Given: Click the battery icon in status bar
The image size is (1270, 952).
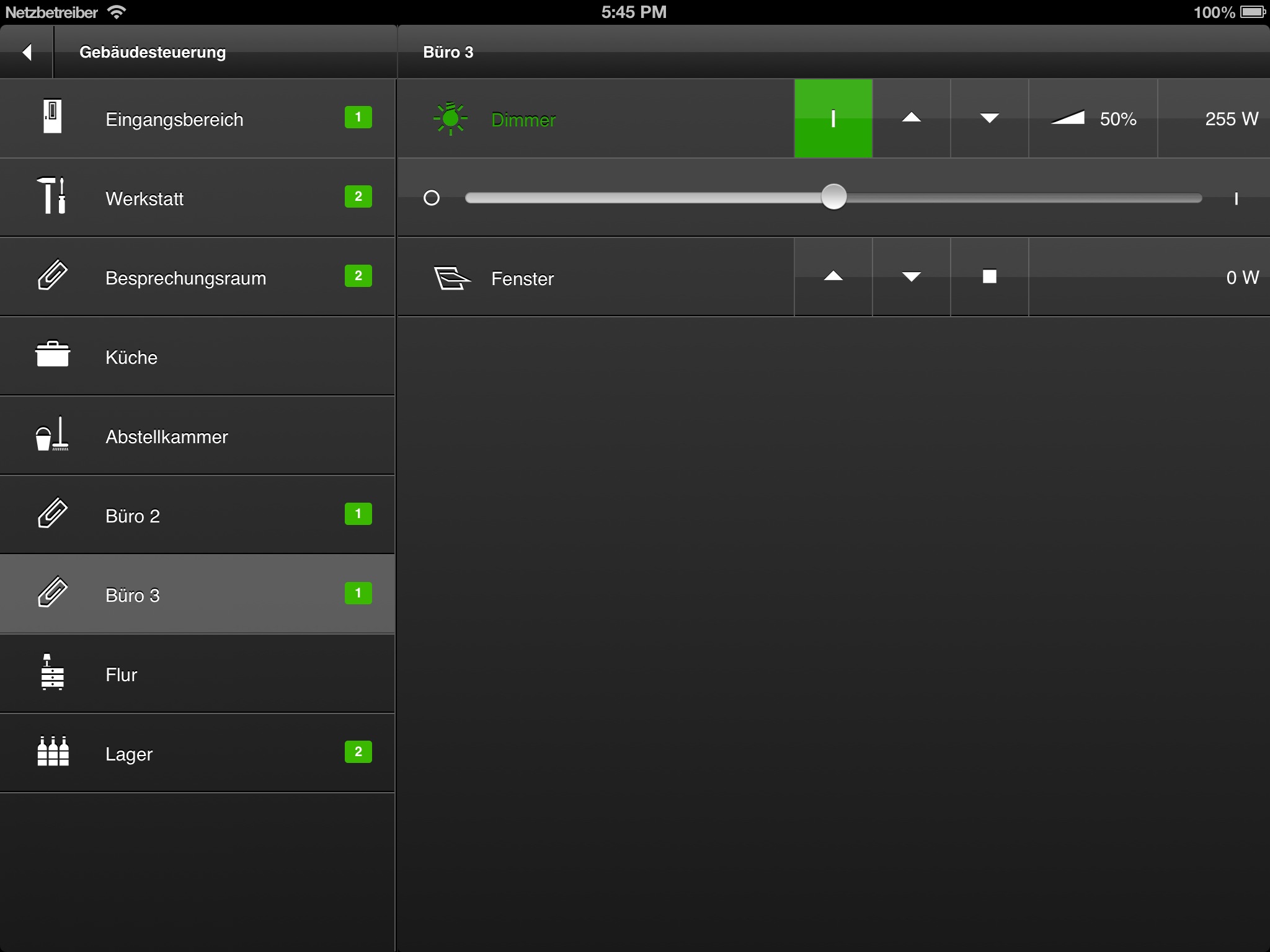Looking at the screenshot, I should click(x=1253, y=12).
